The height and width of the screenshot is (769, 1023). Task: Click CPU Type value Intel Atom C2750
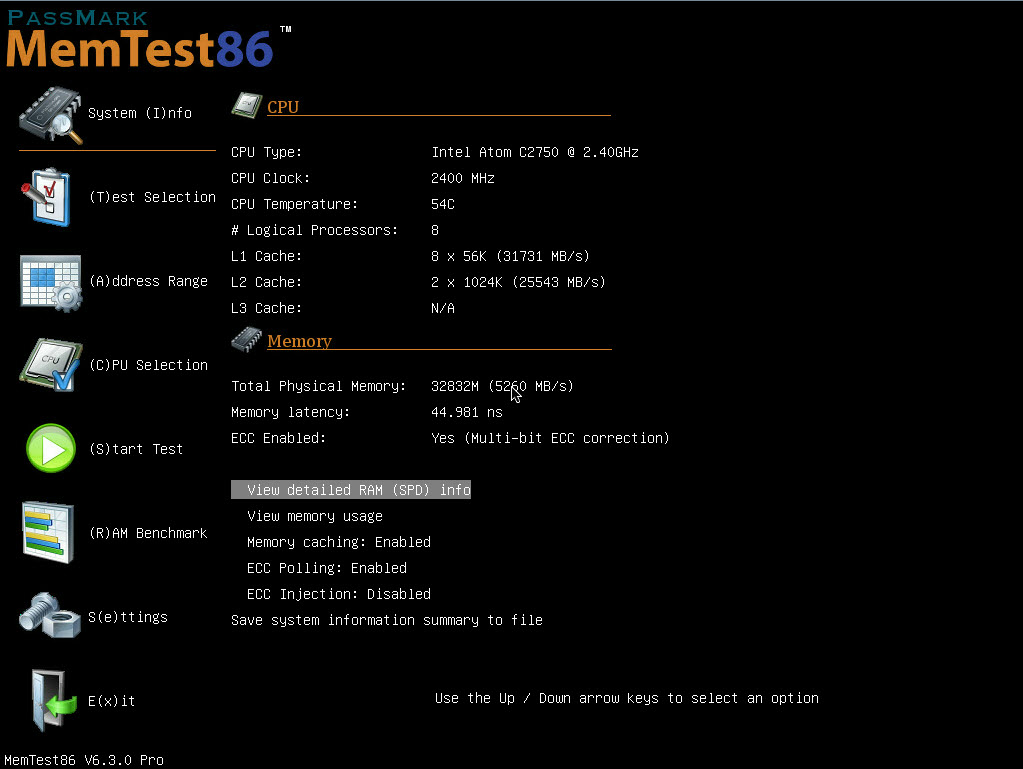(535, 152)
